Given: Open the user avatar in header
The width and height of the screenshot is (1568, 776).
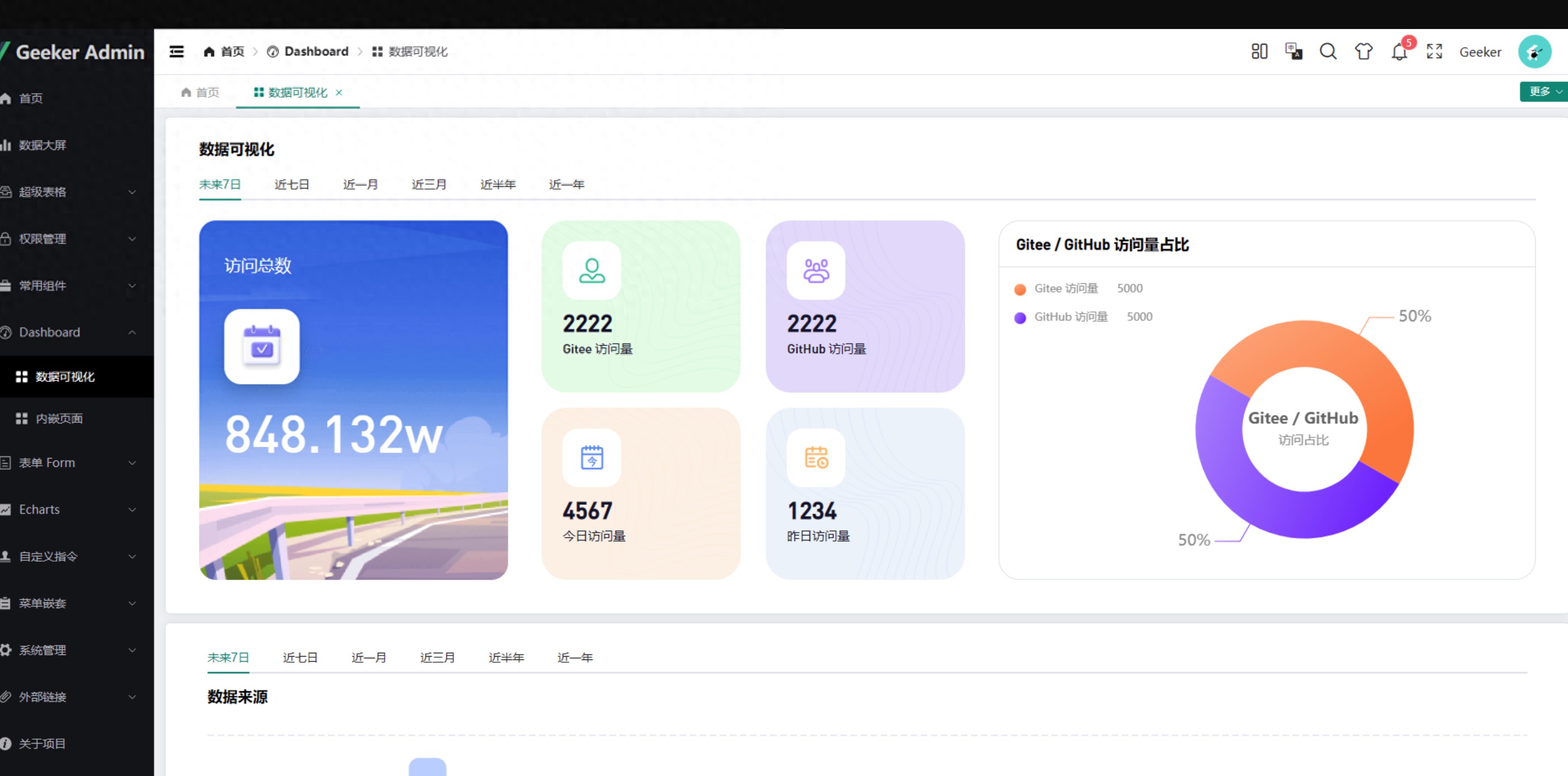Looking at the screenshot, I should (x=1535, y=52).
